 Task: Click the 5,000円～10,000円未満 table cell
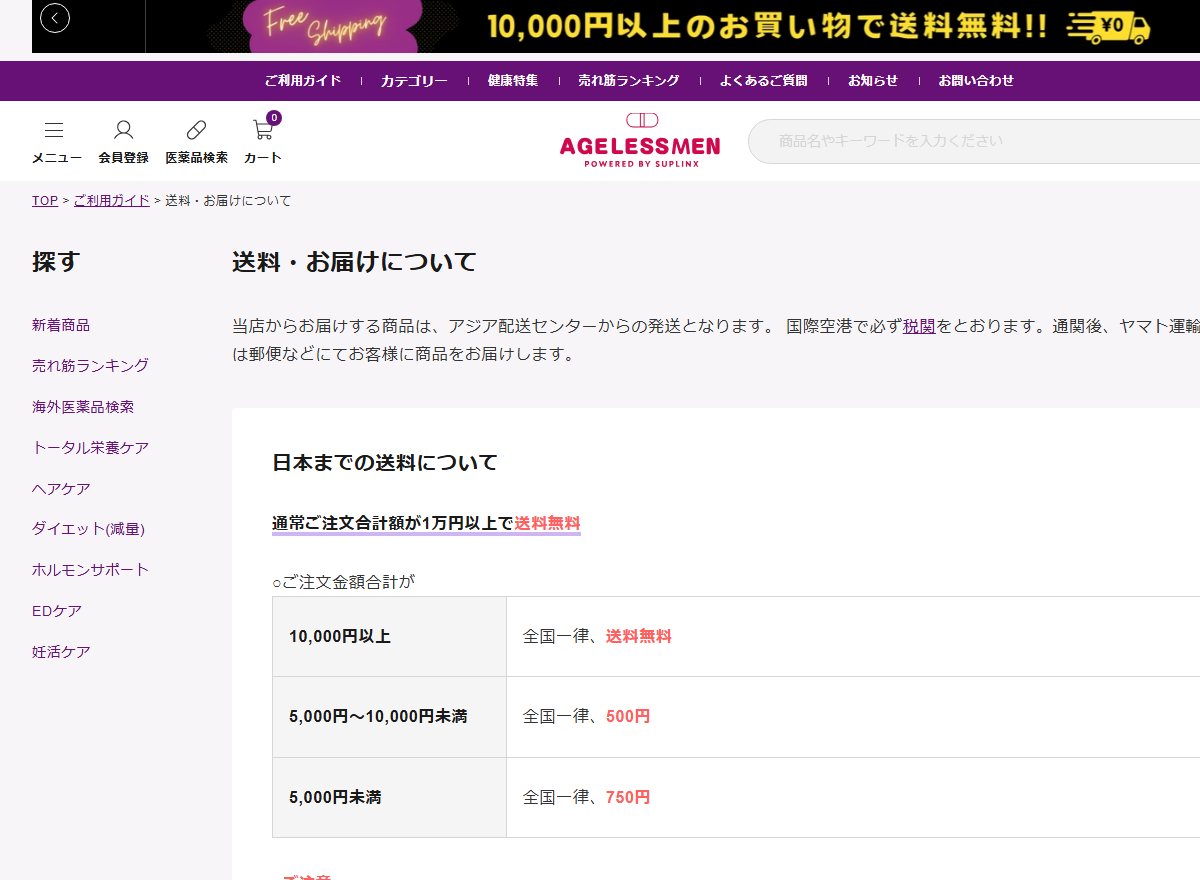390,717
